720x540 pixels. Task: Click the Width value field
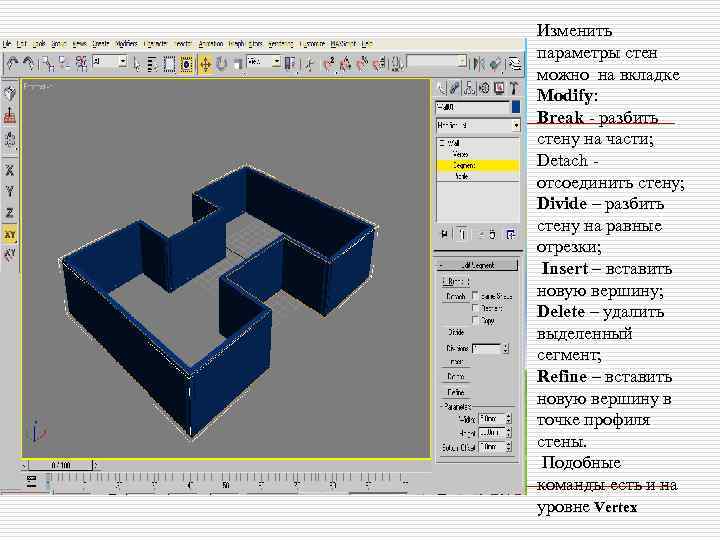pyautogui.click(x=491, y=419)
